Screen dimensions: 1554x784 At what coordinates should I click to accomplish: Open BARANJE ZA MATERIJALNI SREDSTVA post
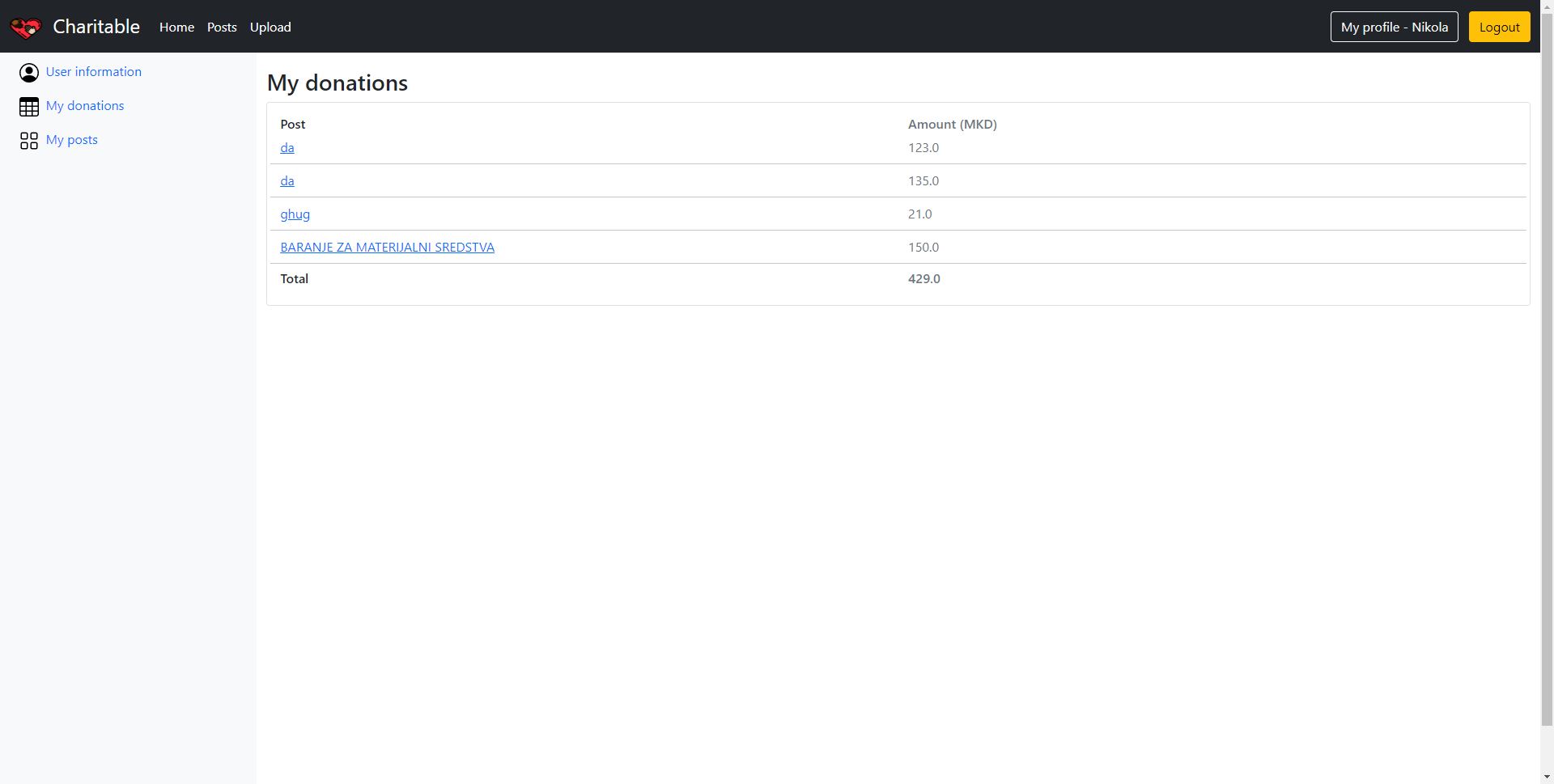click(387, 248)
